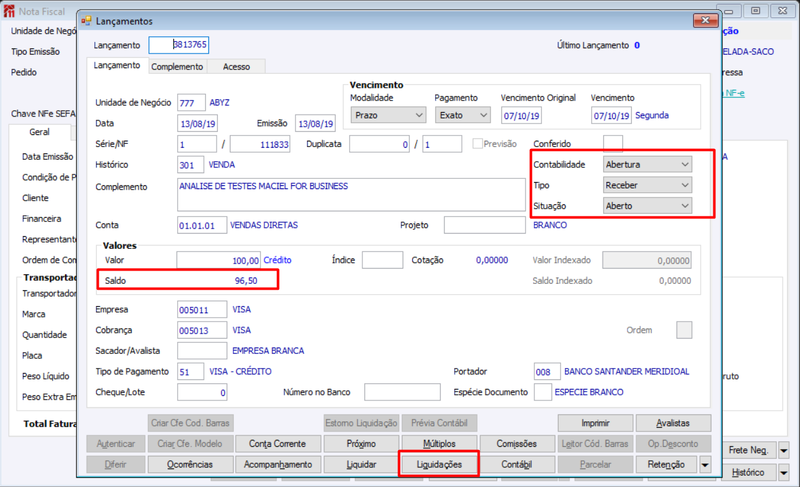Image resolution: width=800 pixels, height=487 pixels.
Task: Open the Modalidade dropdown showing Prazo
Action: 388,115
